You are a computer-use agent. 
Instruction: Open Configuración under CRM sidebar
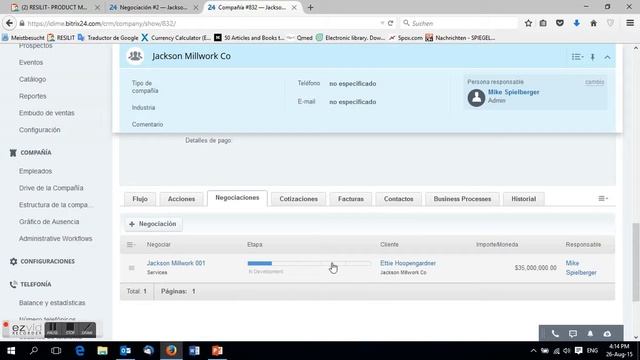40,130
